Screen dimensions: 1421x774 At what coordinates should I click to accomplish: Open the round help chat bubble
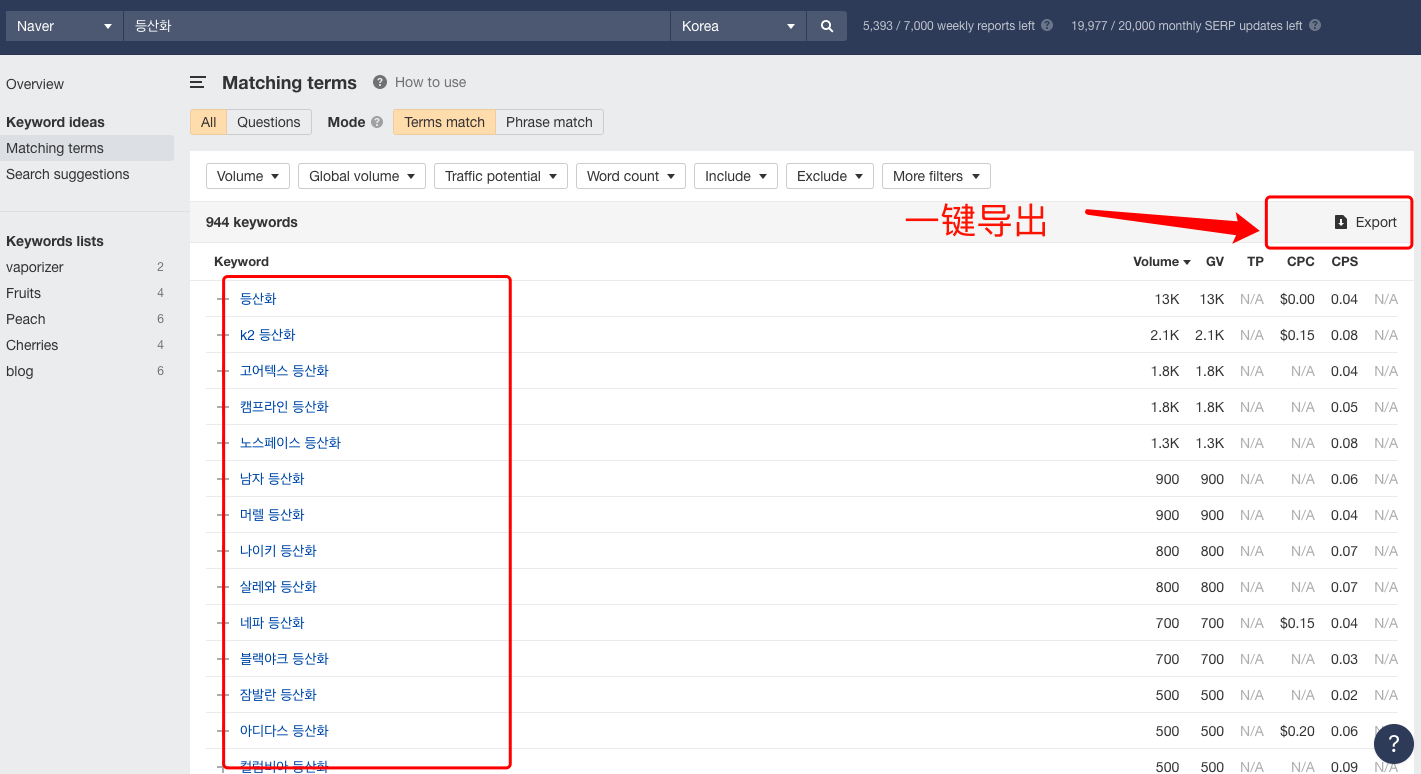click(x=1394, y=744)
